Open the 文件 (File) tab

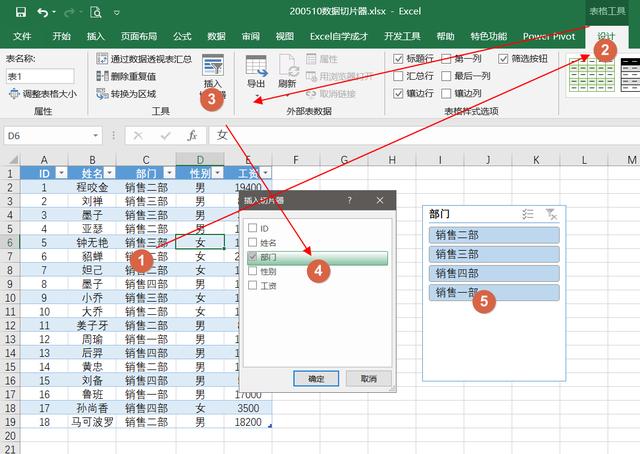22,36
